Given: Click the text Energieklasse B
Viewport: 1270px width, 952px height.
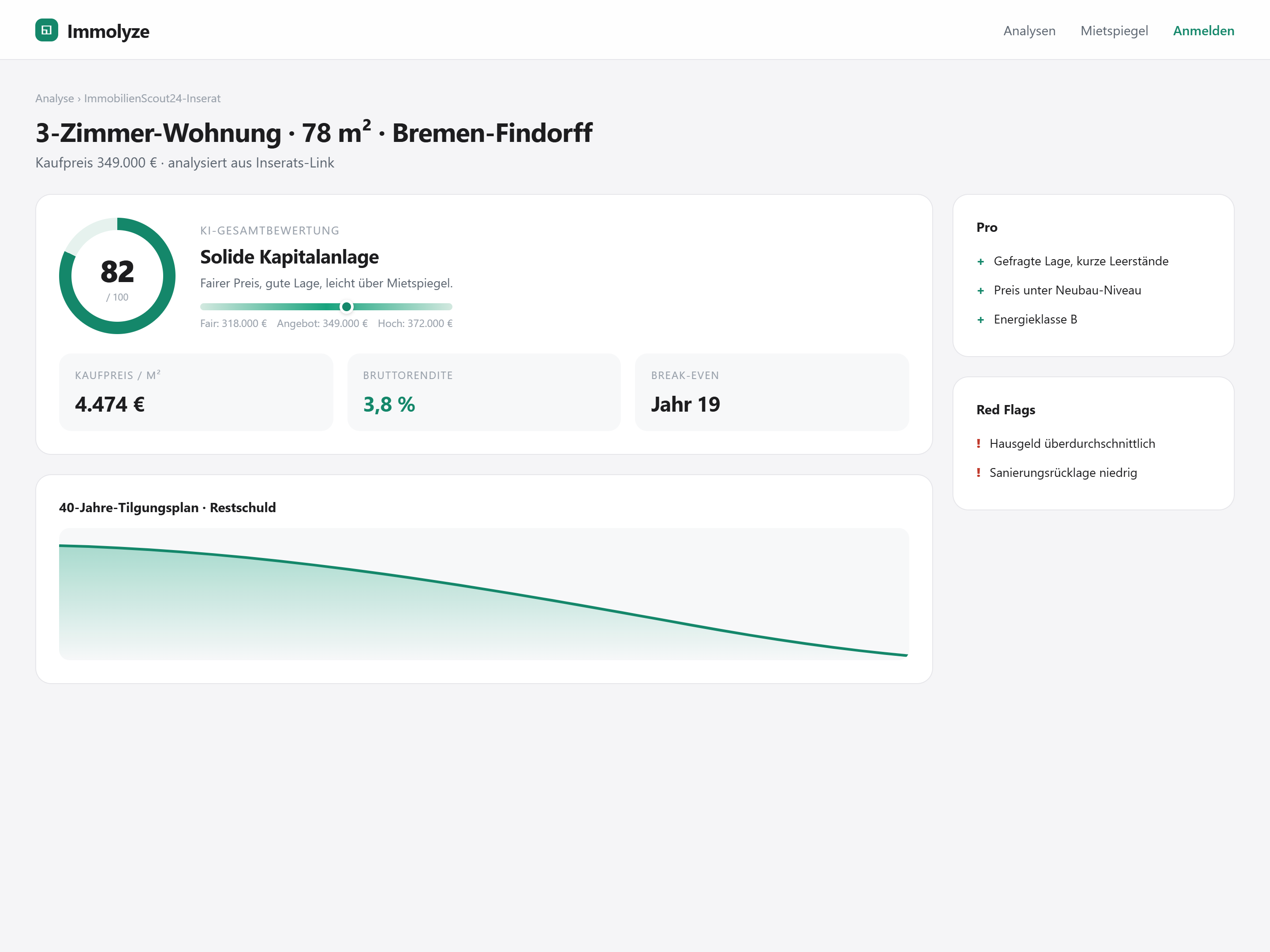Looking at the screenshot, I should click(x=1035, y=320).
